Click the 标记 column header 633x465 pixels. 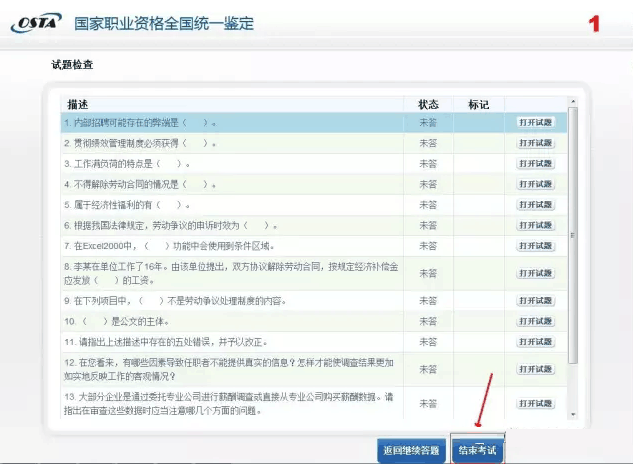click(x=478, y=105)
